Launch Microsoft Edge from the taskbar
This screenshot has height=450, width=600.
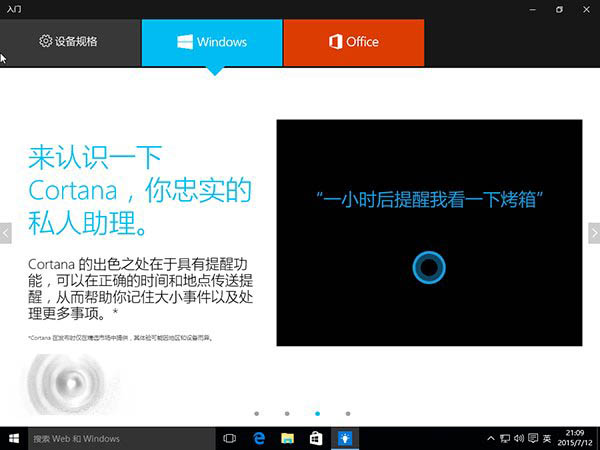(259, 439)
